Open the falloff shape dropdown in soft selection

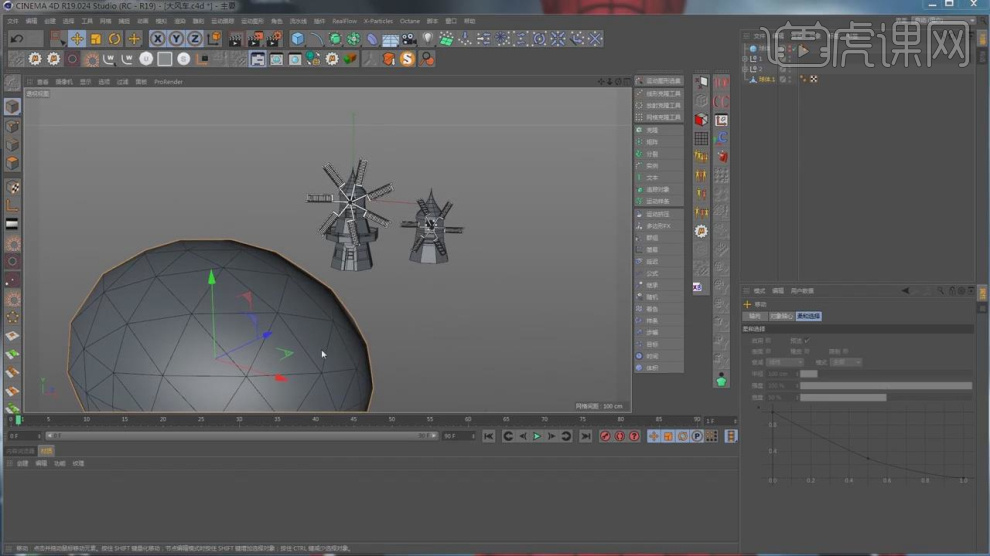(x=784, y=362)
